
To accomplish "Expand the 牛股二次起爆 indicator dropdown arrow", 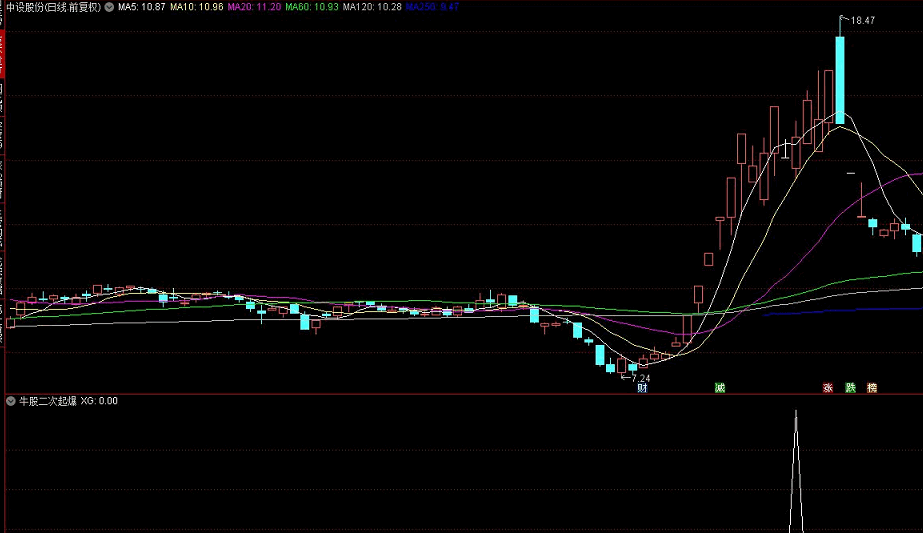I will point(11,401).
